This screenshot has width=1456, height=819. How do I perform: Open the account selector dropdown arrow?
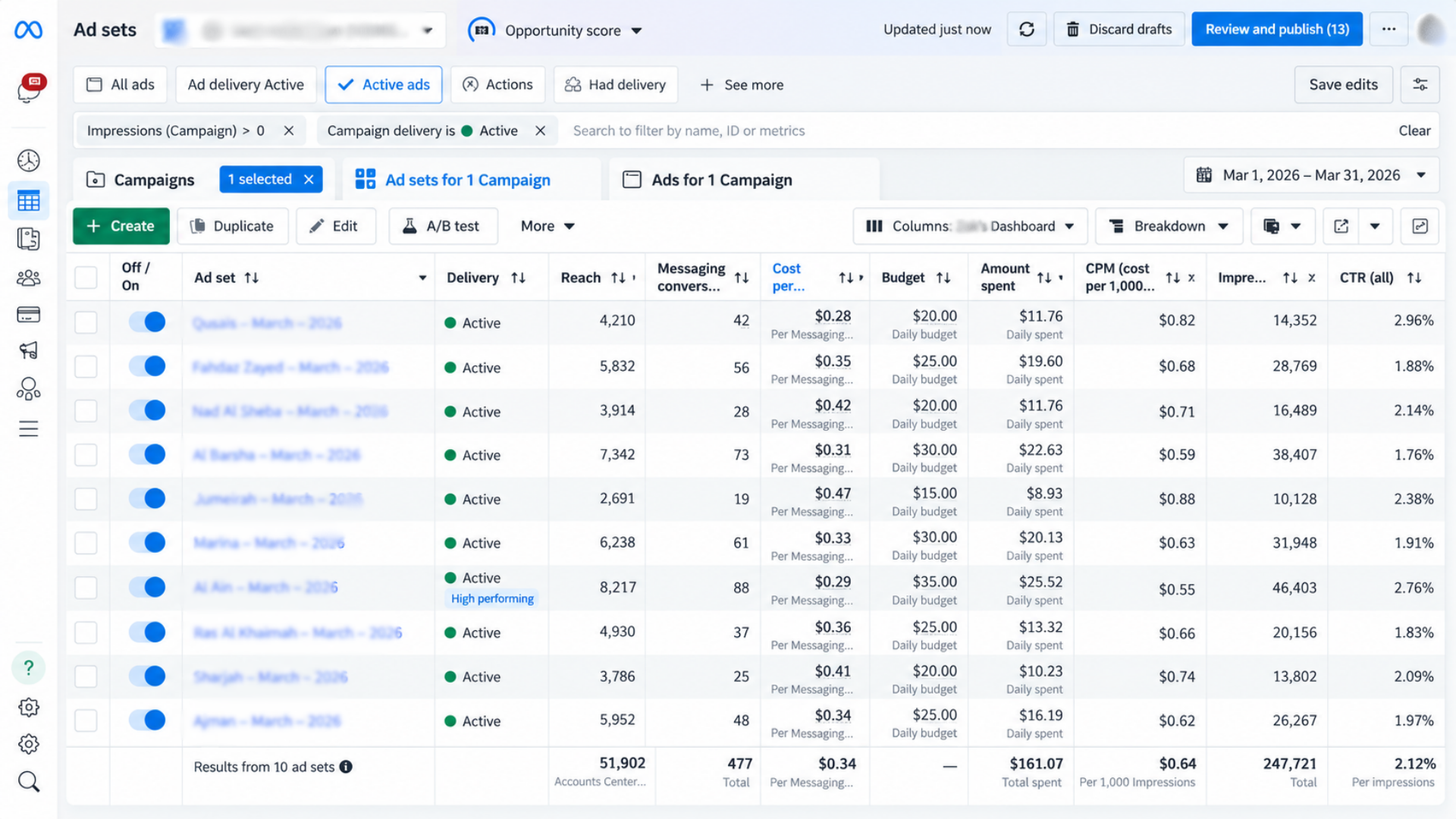(428, 31)
